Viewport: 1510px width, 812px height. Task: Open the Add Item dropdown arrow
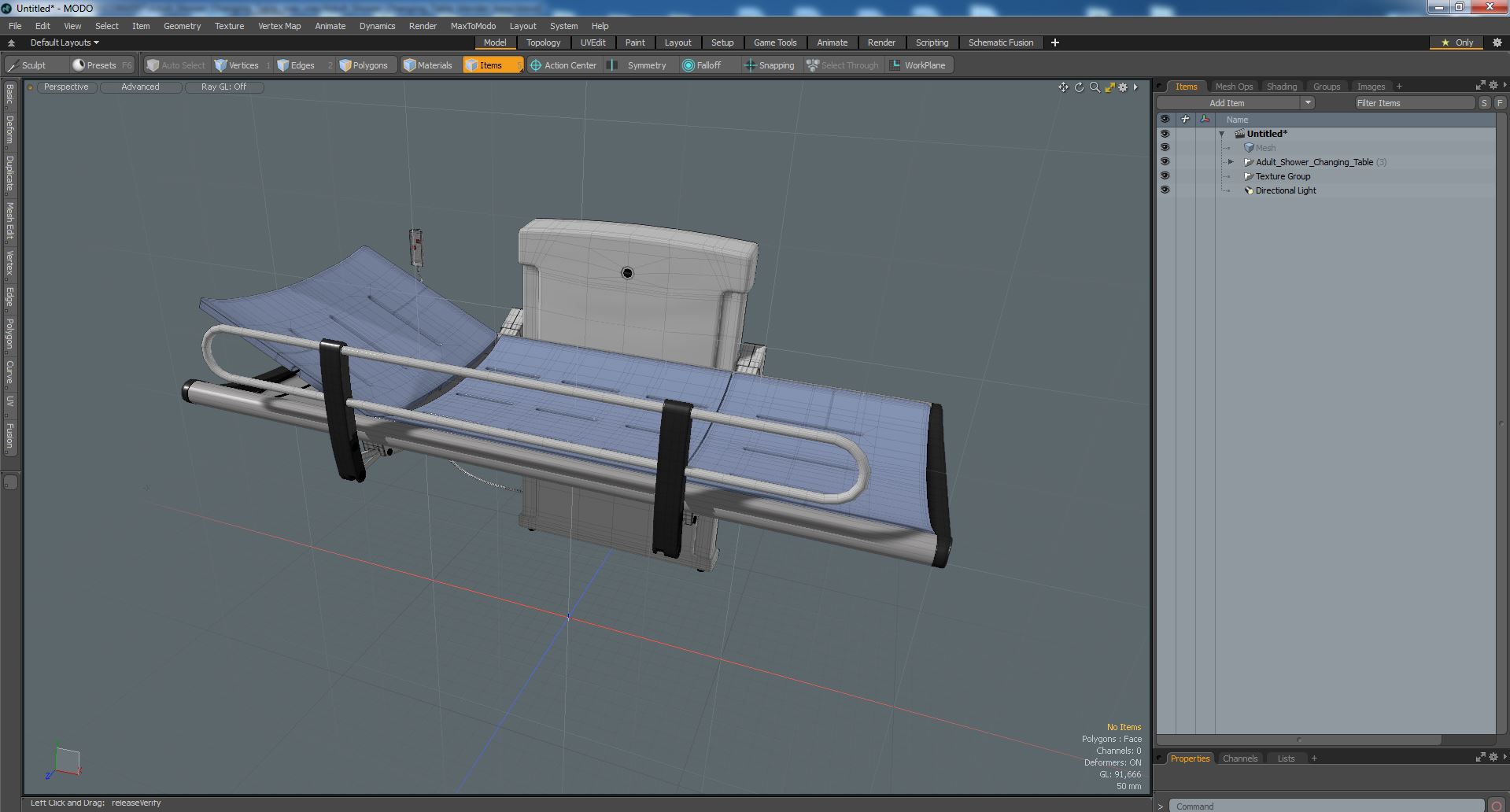click(1308, 103)
